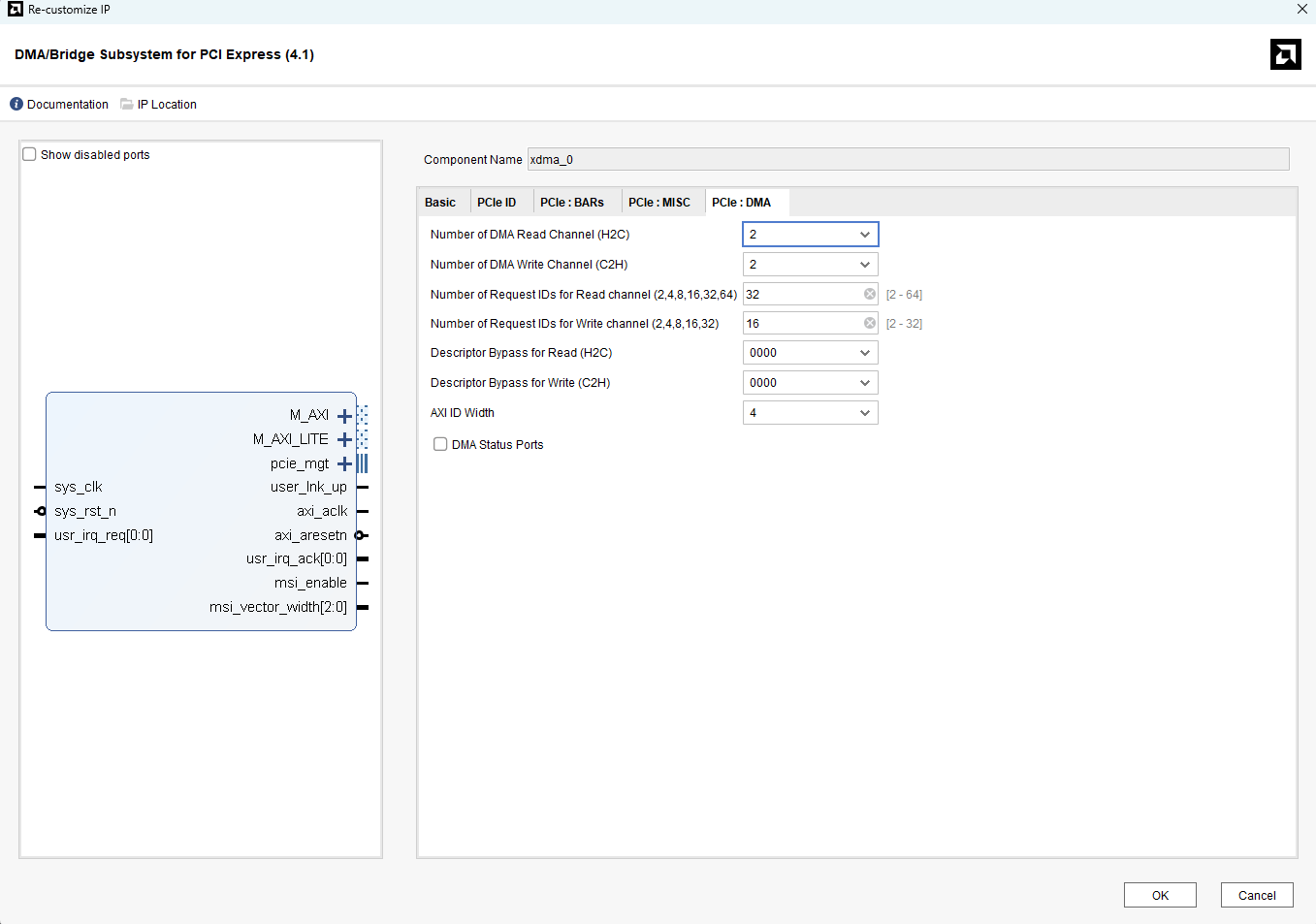Expand the M_AXI_LITE interface plus icon
Image resolution: width=1316 pixels, height=924 pixels.
344,440
